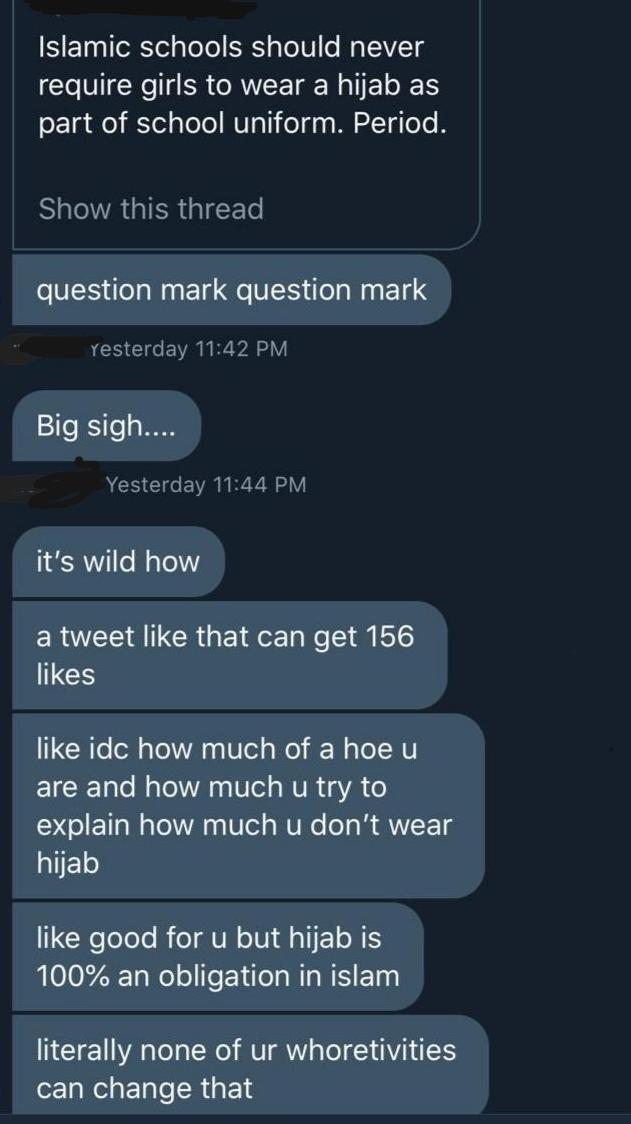Screen dimensions: 631x1124
Task: Select the 'question mark question mark' message bubble
Action: pos(232,290)
